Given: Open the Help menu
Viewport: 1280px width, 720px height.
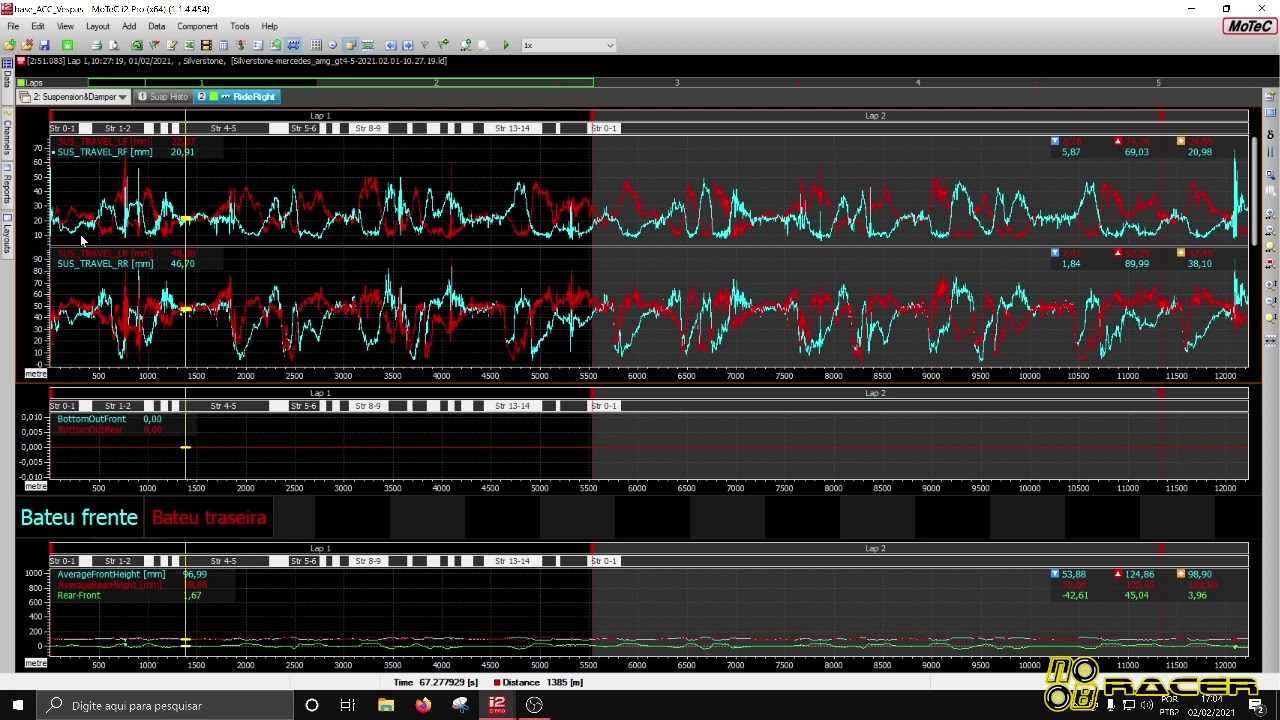Looking at the screenshot, I should coord(270,26).
